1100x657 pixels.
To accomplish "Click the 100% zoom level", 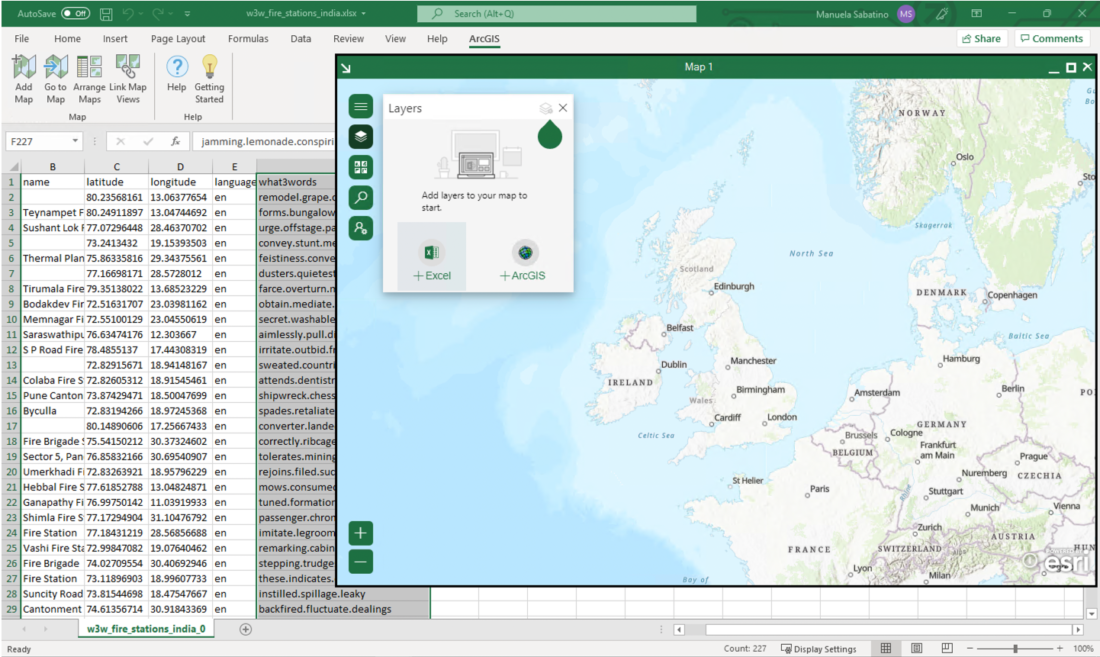I will coord(1083,649).
